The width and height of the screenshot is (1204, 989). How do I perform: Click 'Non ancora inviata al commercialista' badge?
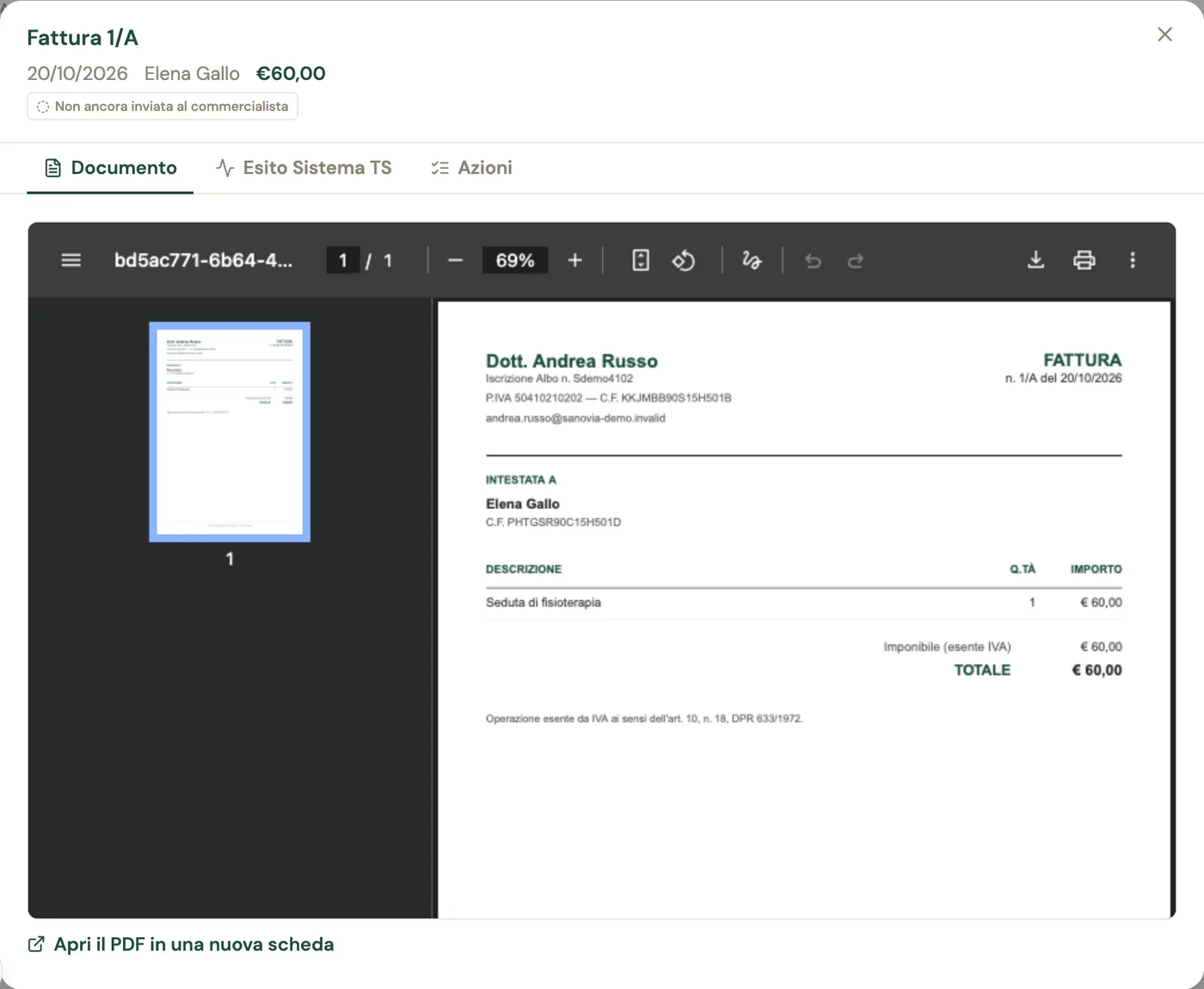(x=163, y=107)
